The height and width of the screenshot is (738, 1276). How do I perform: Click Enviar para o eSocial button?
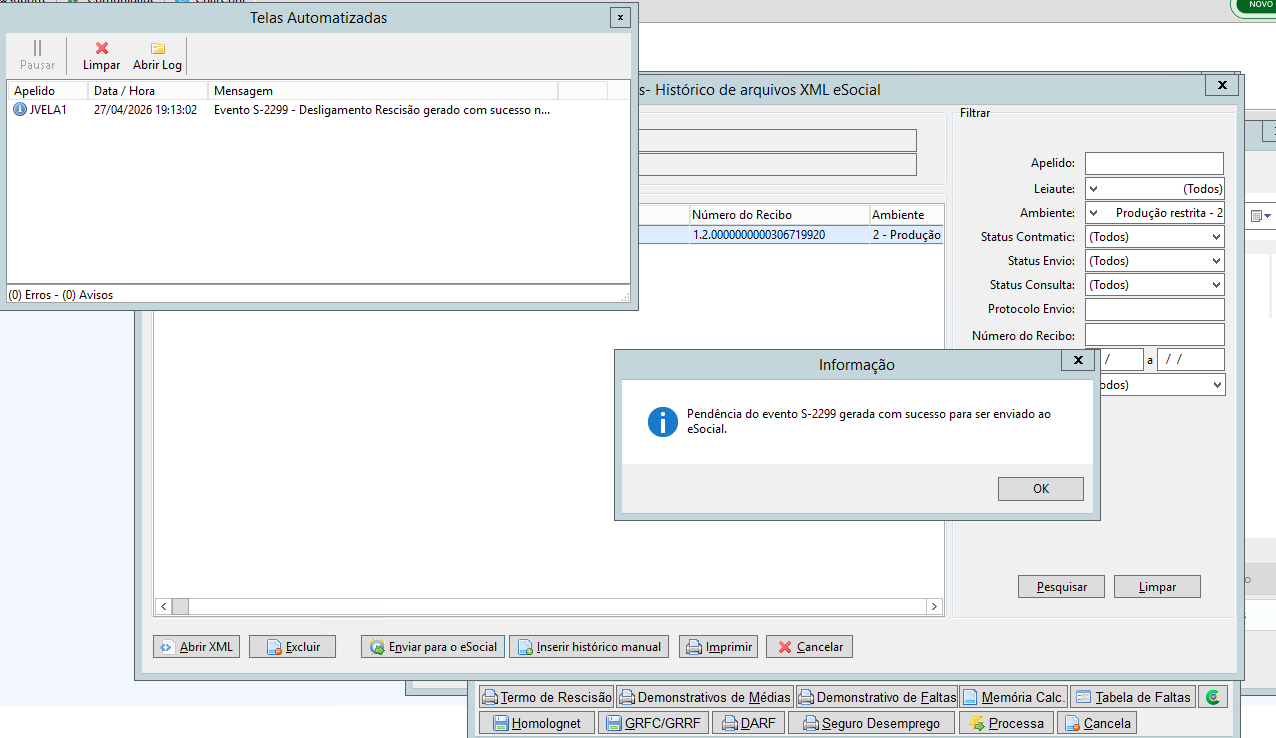point(433,647)
